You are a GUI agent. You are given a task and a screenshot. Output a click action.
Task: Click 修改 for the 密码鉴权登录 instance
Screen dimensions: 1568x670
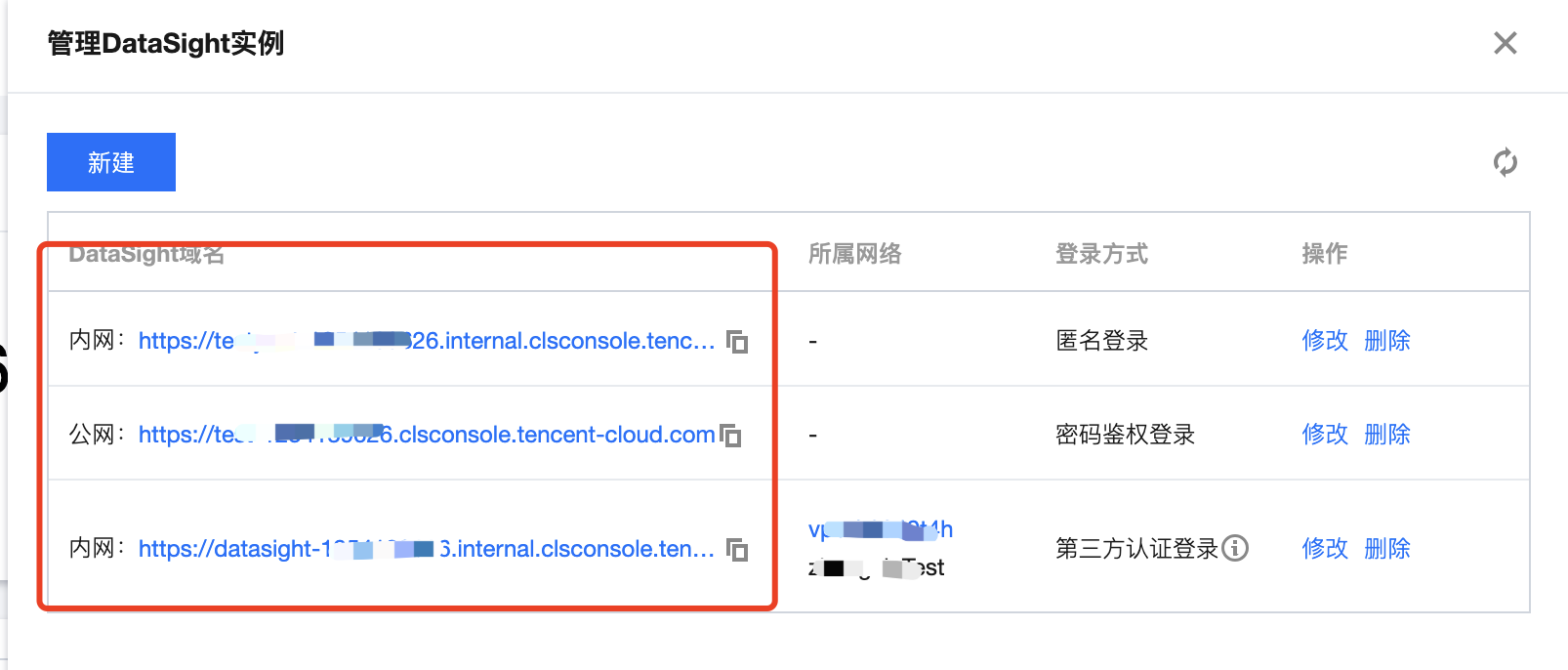1324,435
